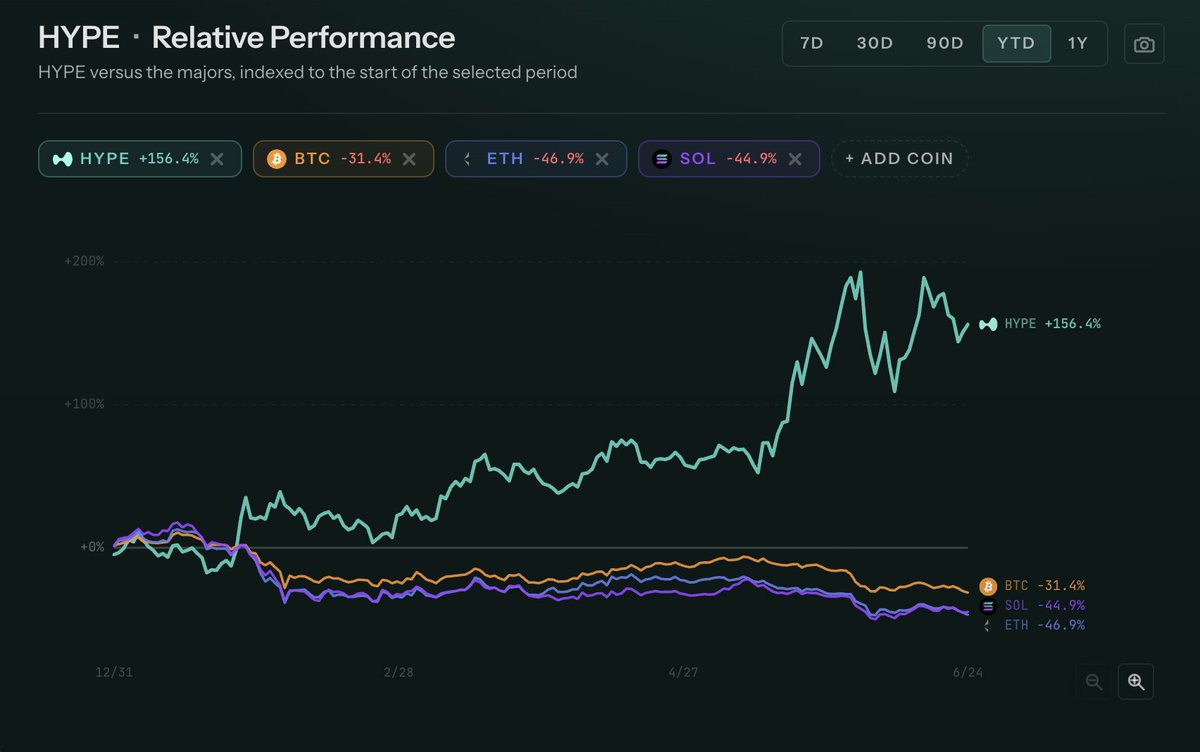Remove the BTC coin chip

coord(409,158)
